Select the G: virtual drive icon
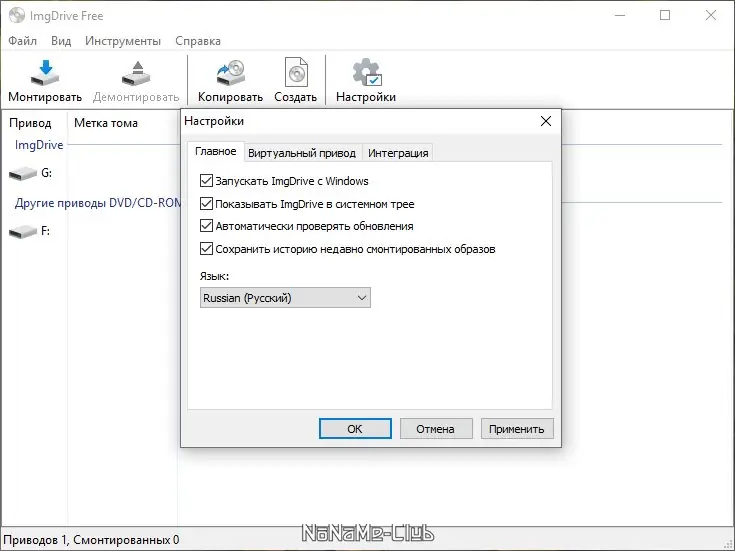The height and width of the screenshot is (551, 735). pos(22,174)
